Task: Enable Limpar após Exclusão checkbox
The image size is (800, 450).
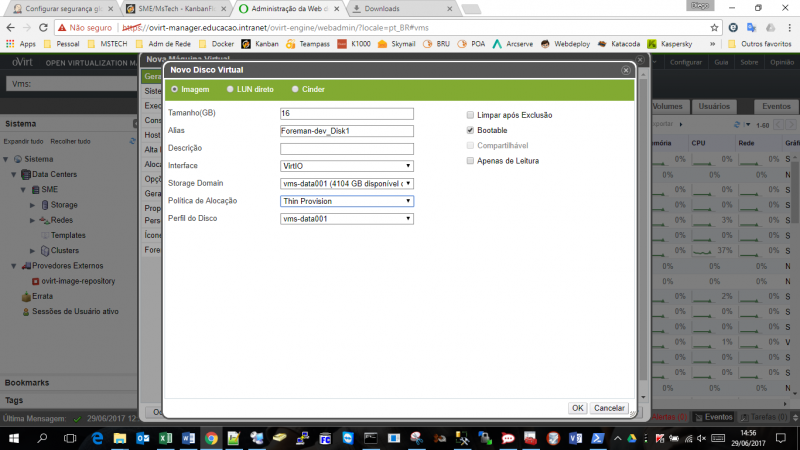Action: pyautogui.click(x=470, y=115)
